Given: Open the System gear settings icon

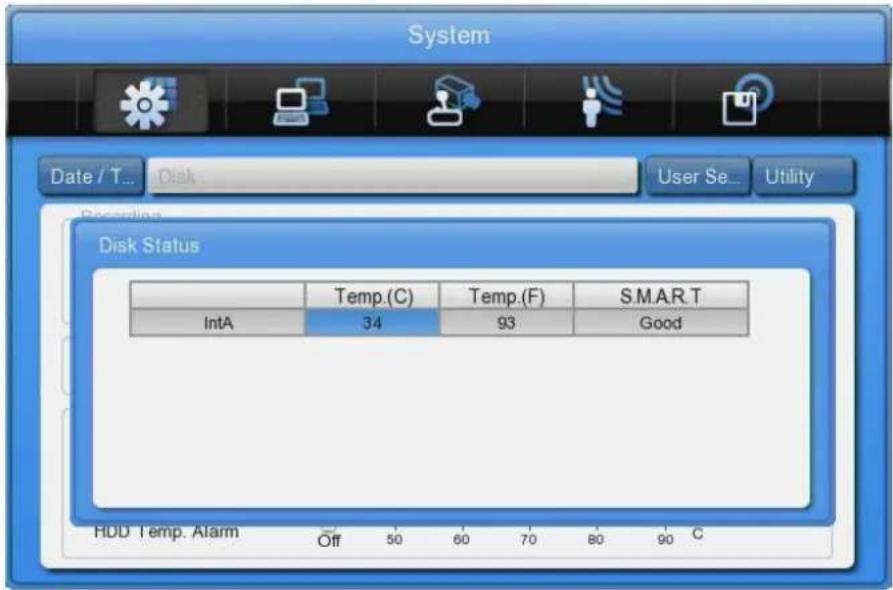Looking at the screenshot, I should click(150, 102).
